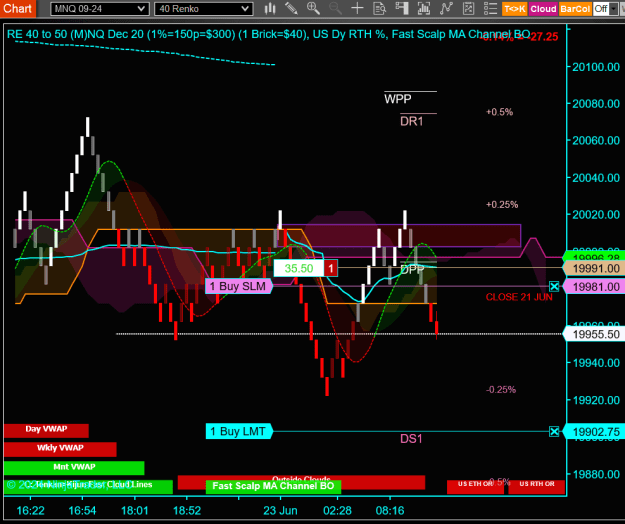Click the Day VWAP status label
This screenshot has width=625, height=524.
pos(46,430)
